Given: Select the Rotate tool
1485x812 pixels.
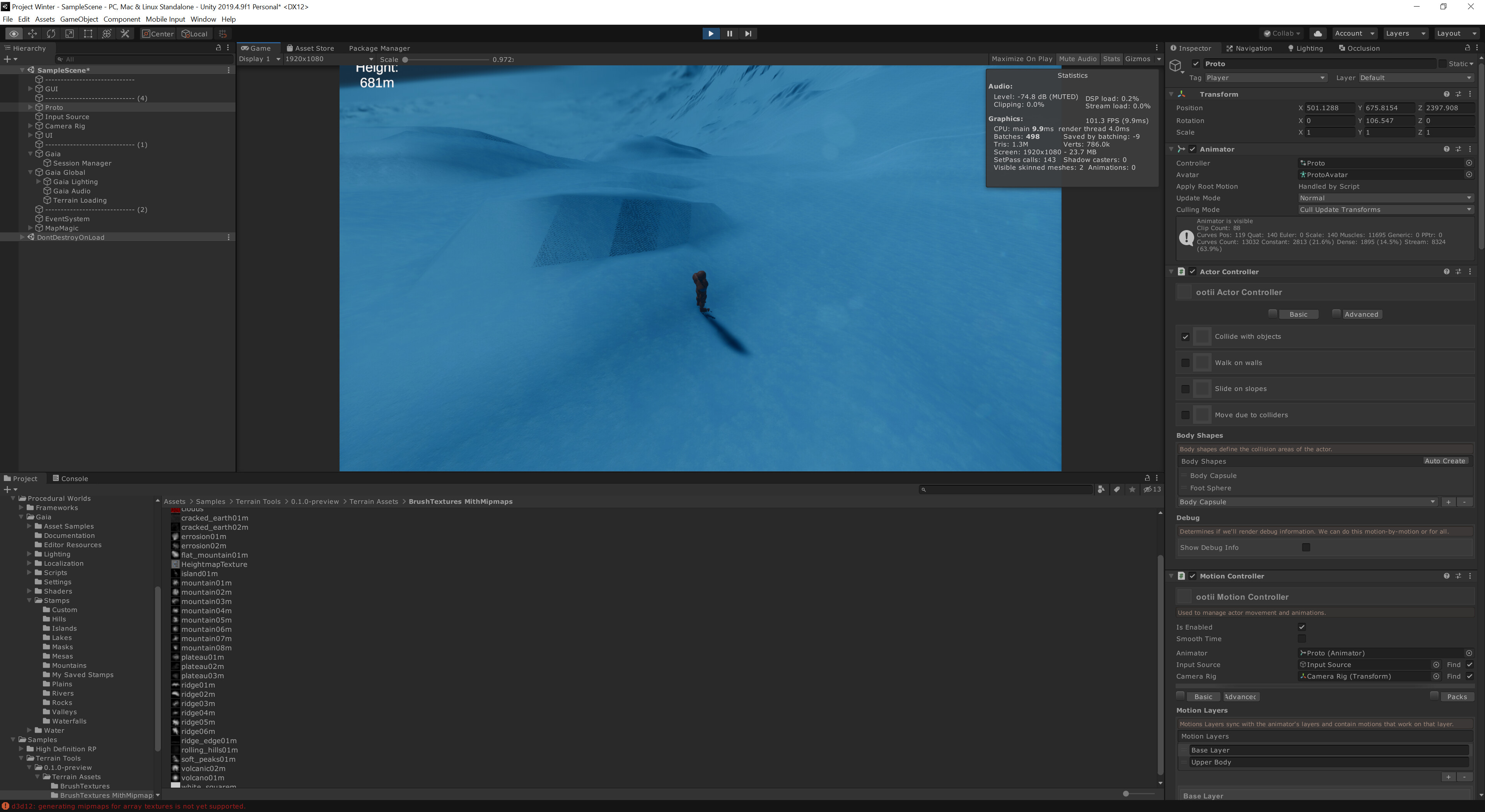Looking at the screenshot, I should pyautogui.click(x=51, y=33).
